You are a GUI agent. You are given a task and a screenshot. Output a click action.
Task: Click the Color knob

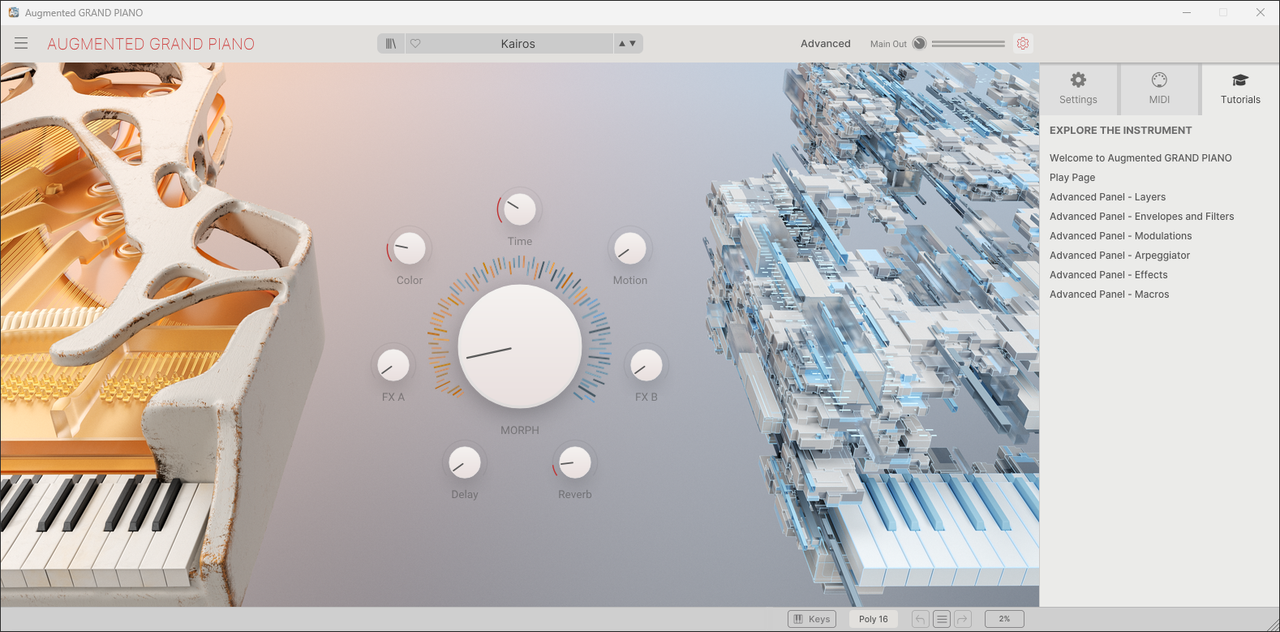coord(409,248)
